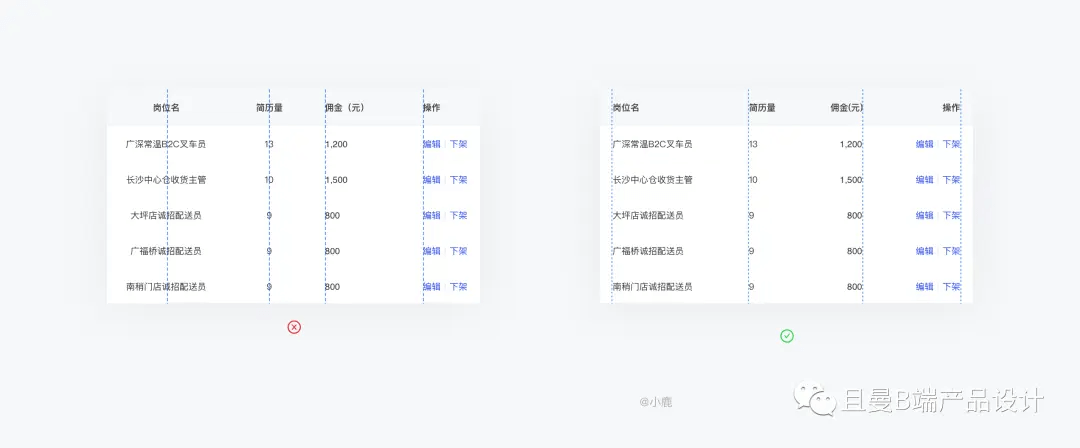Viewport: 1080px width, 448px height.
Task: Select 大坪店诚招配送员 name in green-check table
Action: pos(647,215)
